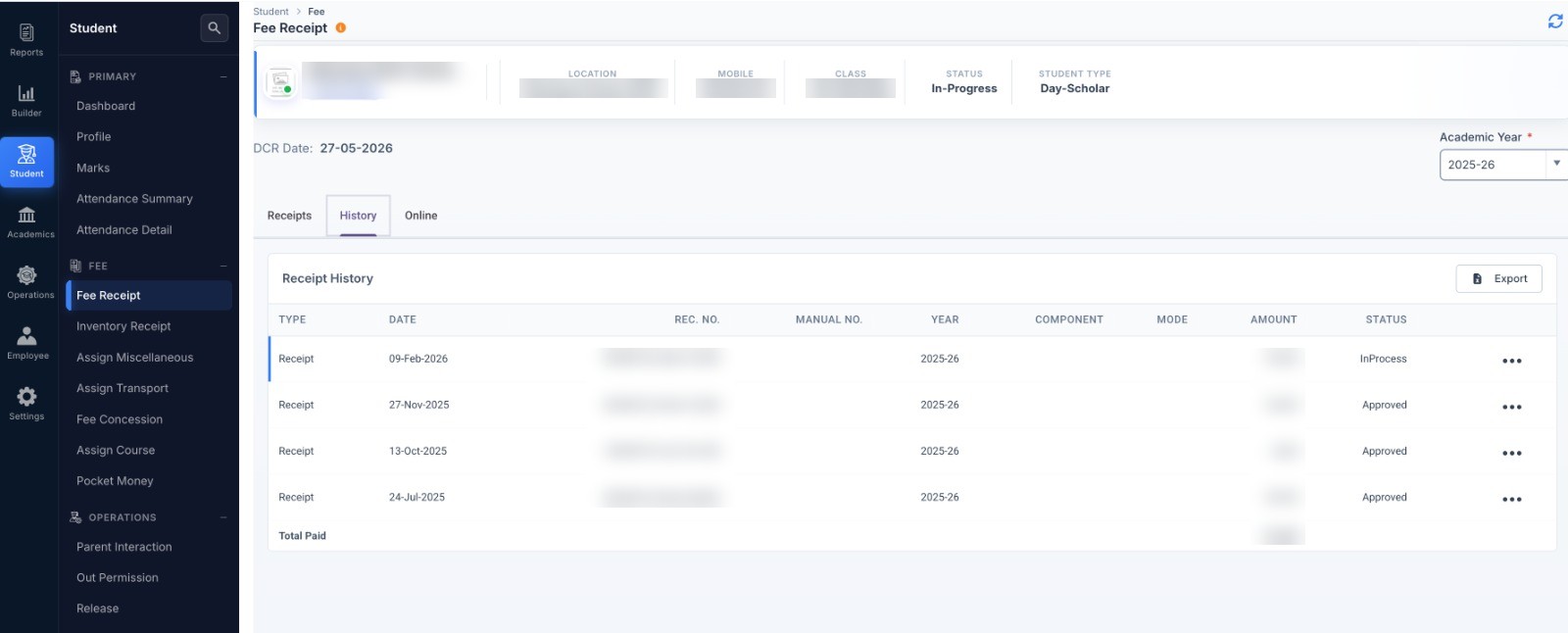The image size is (1568, 633).
Task: Open Attendance Summary menu item
Action: tap(134, 199)
